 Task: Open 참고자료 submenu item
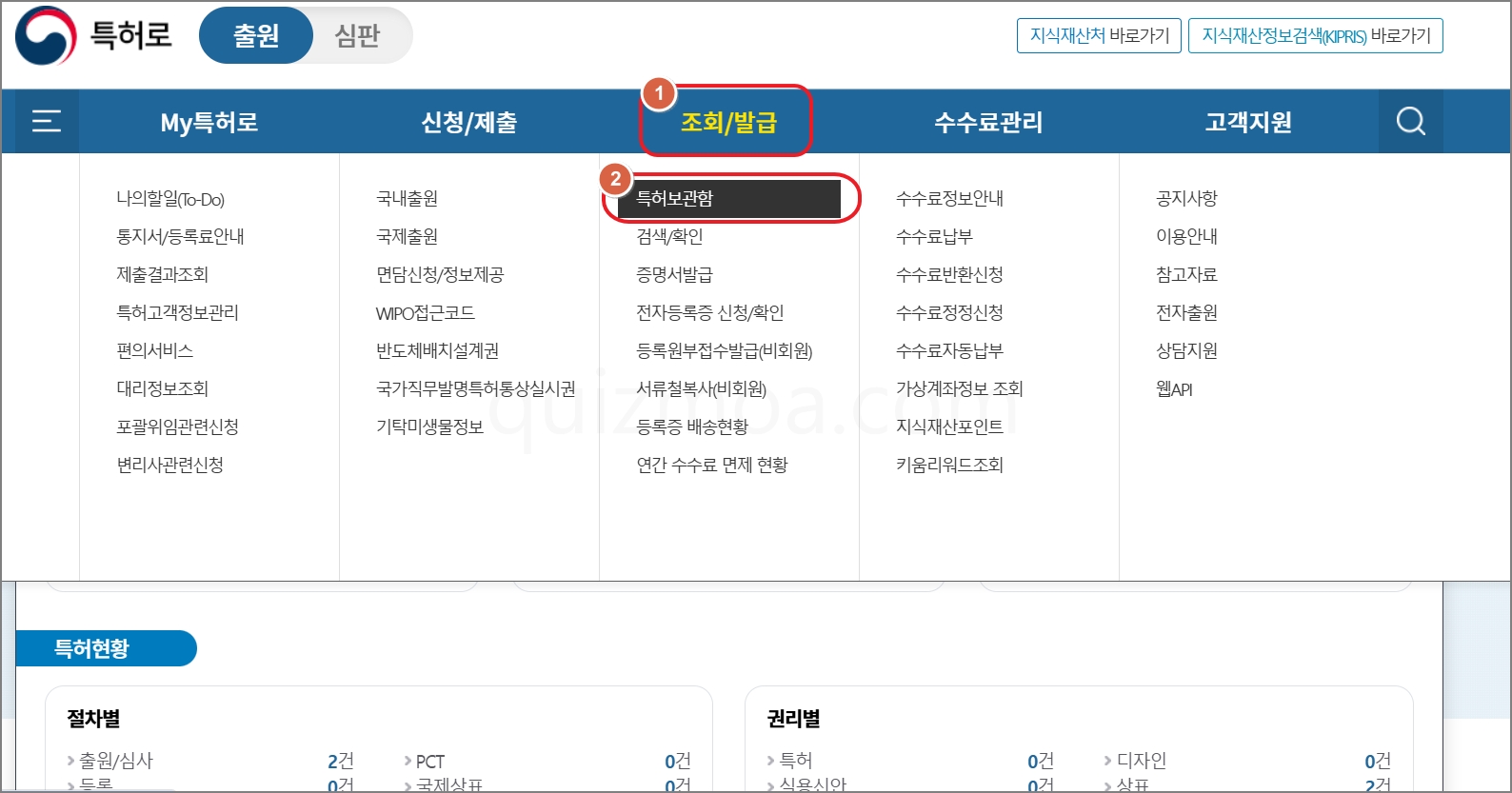tap(1186, 275)
